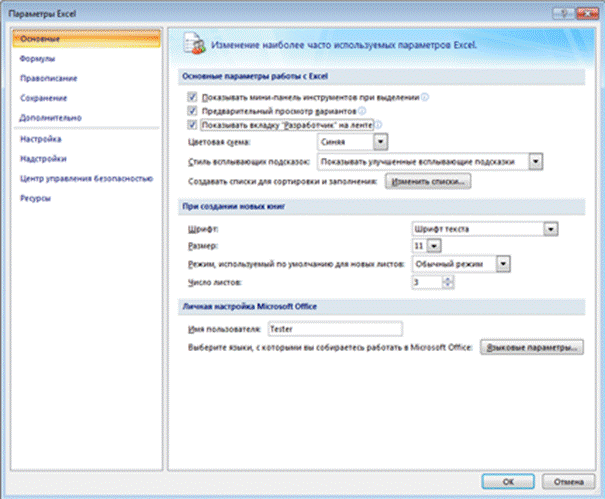Click the 'При создании новых книг' heading
The image size is (605, 499).
pos(233,206)
